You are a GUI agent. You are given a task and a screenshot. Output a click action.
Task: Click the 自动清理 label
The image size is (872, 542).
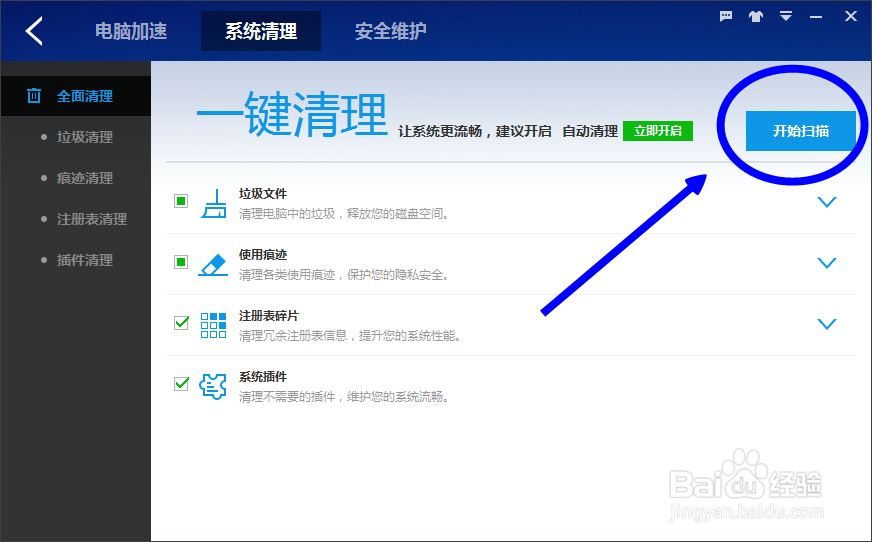[590, 131]
